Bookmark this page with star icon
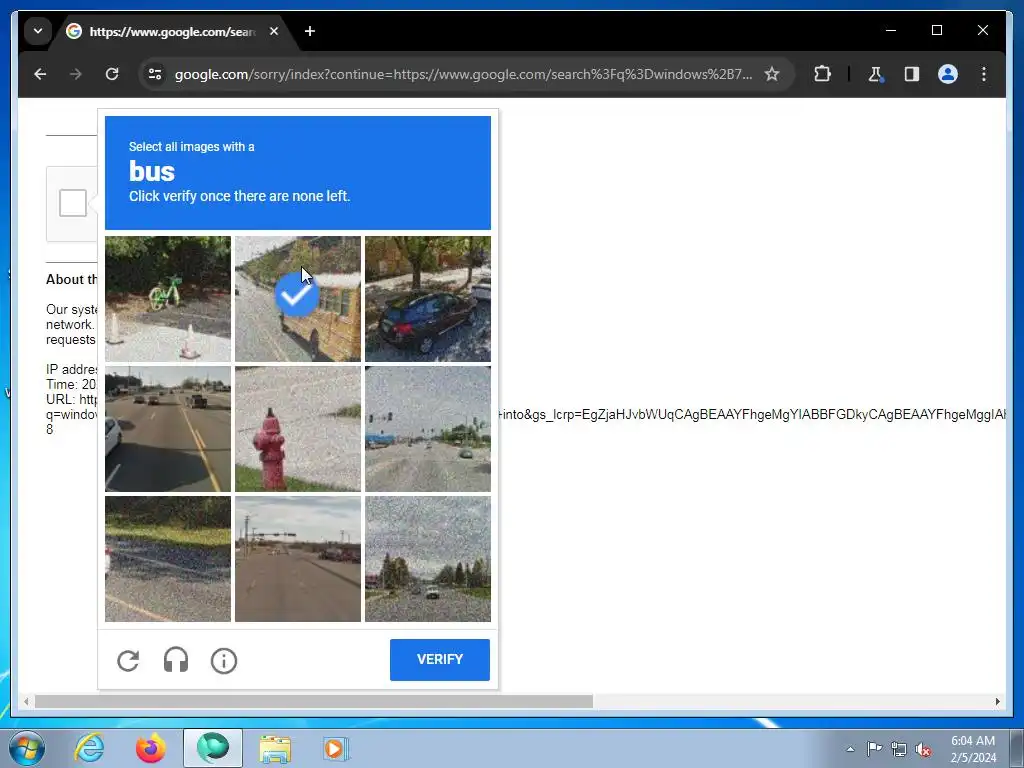Screen dimensions: 1024x768 pos(772,74)
